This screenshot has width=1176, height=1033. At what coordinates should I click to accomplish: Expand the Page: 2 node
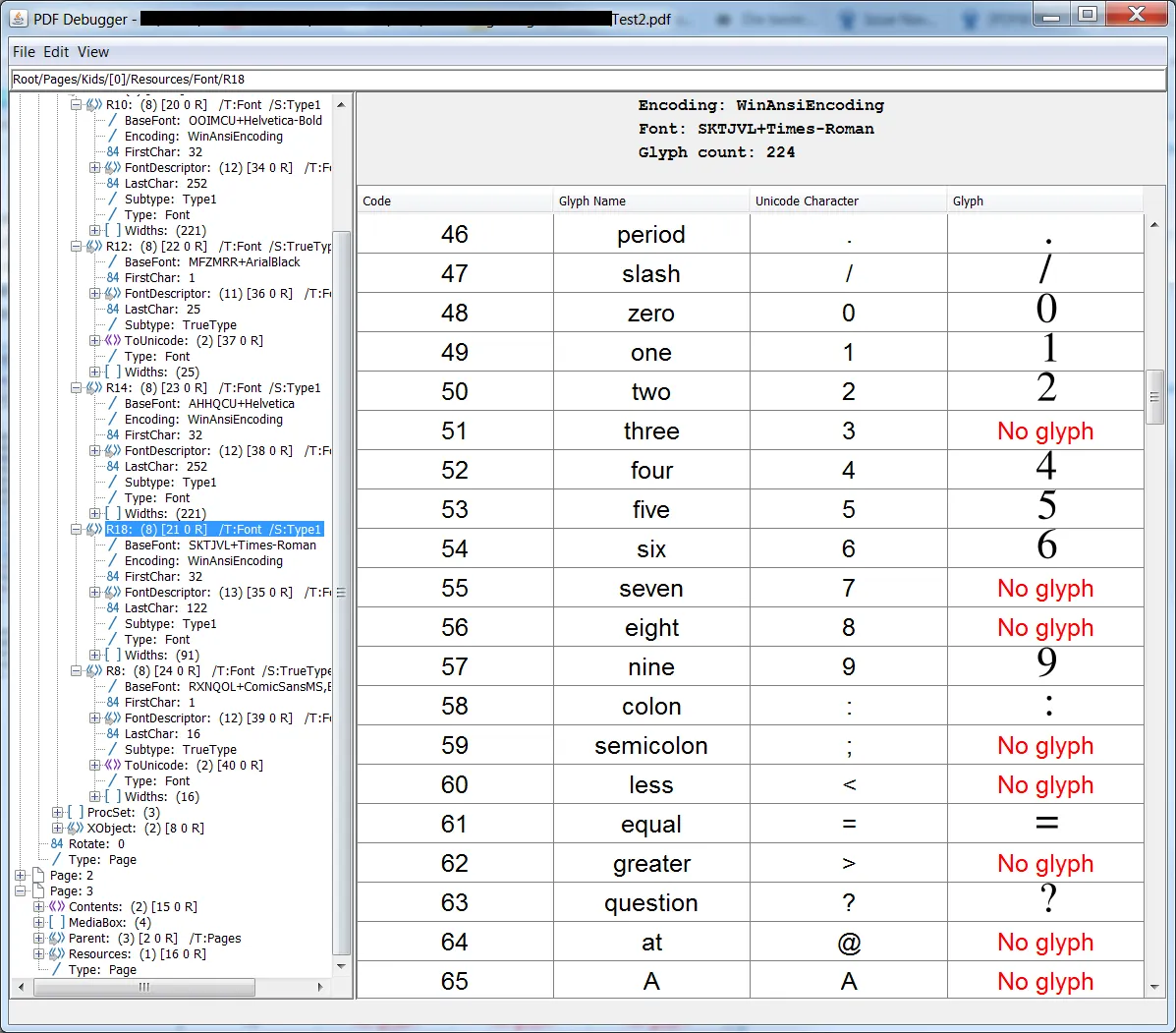pos(21,876)
